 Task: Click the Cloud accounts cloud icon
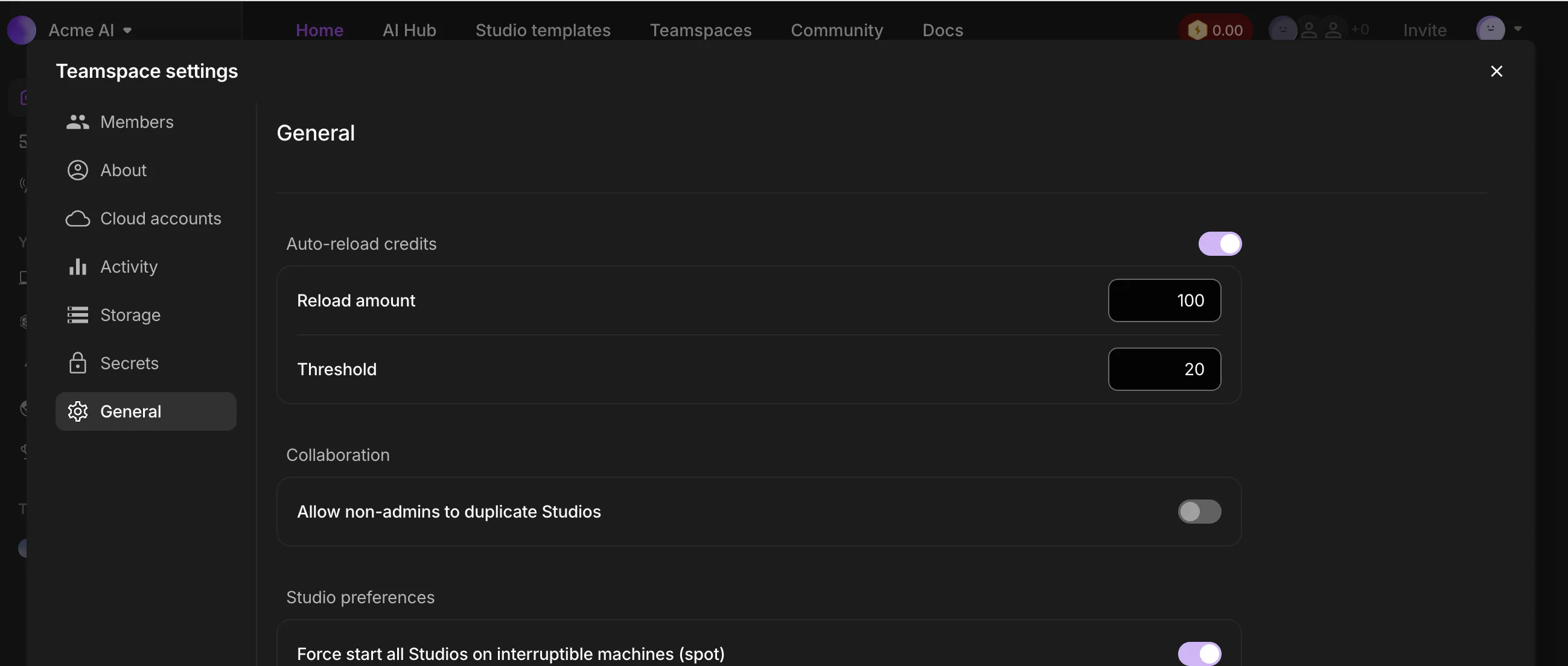78,218
